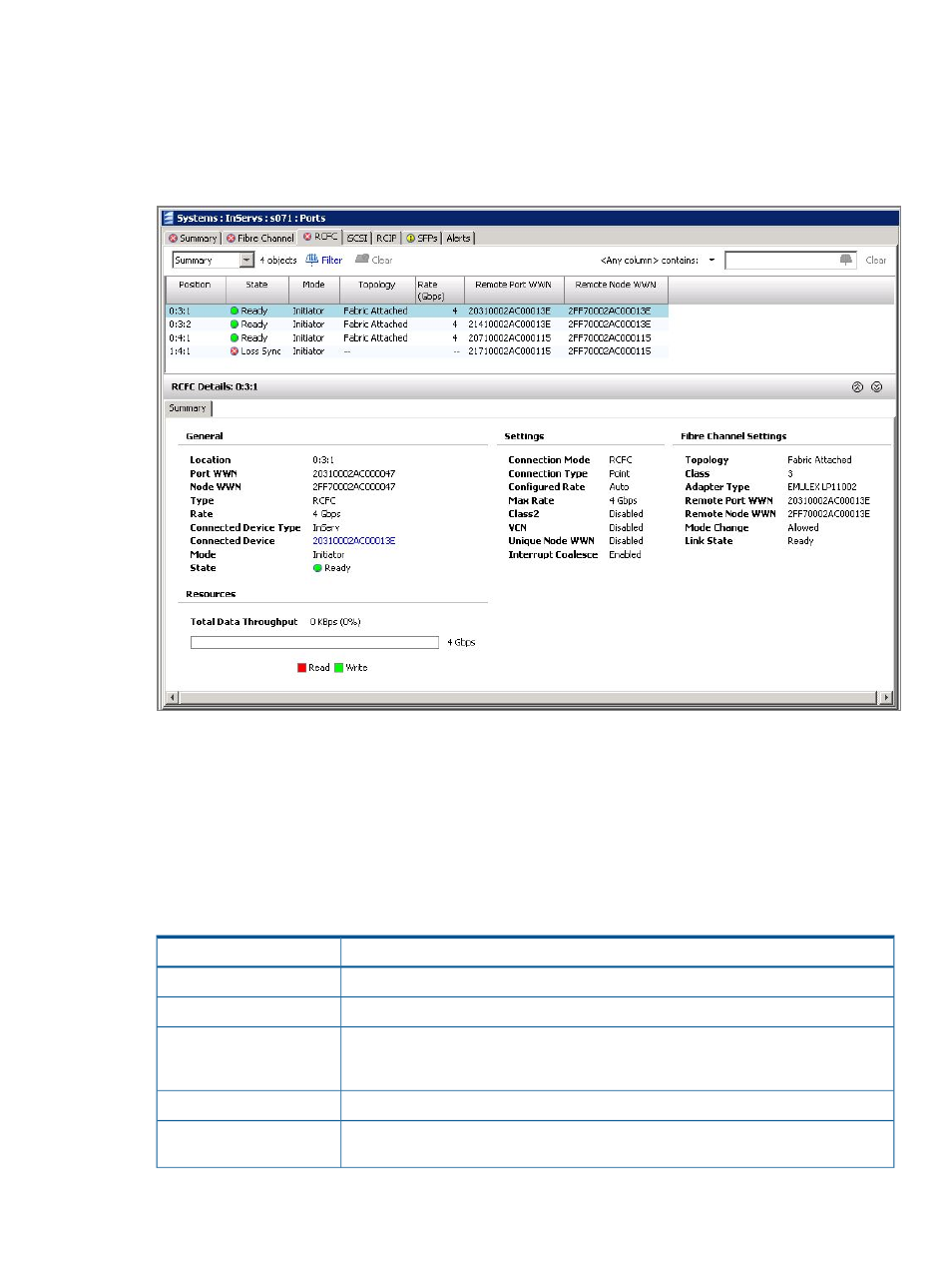
Task: Sort by the Mode column header
Action: pos(313,291)
